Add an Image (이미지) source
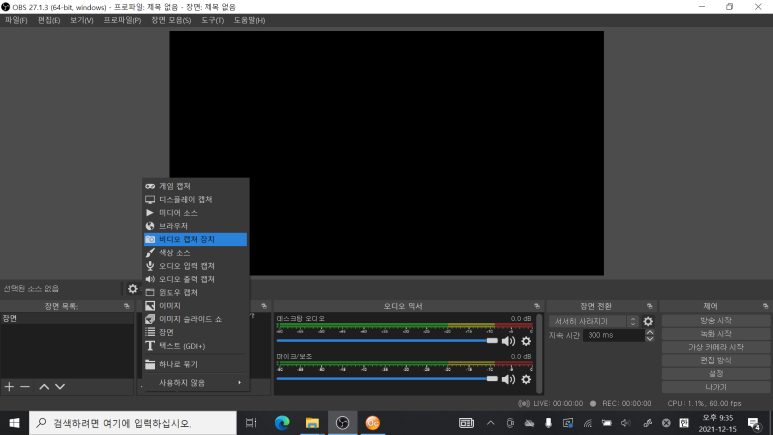Screen dimensions: 773x435 point(195,306)
